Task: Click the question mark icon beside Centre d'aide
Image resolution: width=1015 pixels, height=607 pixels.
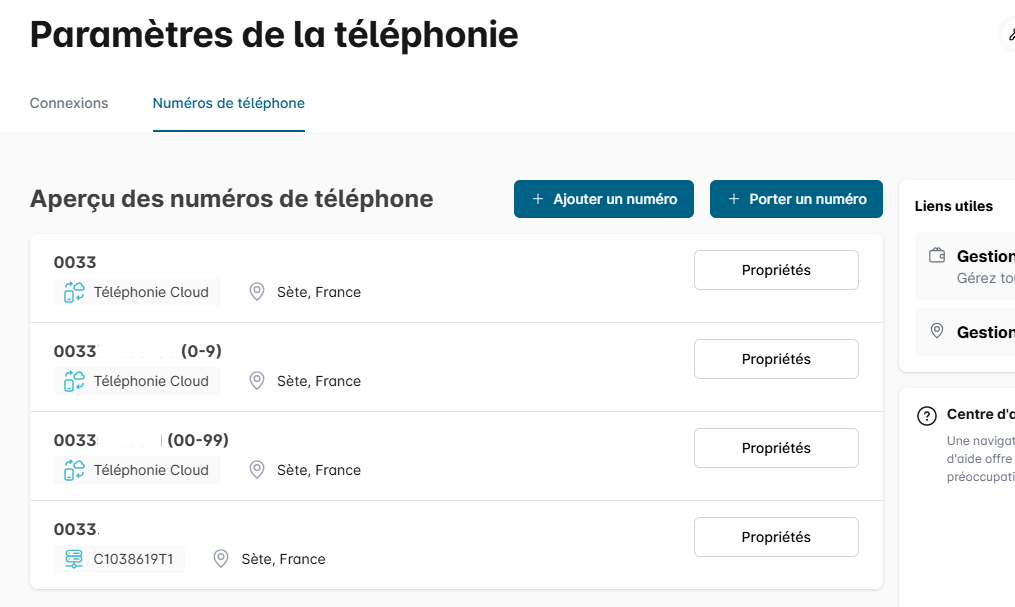Action: point(927,415)
